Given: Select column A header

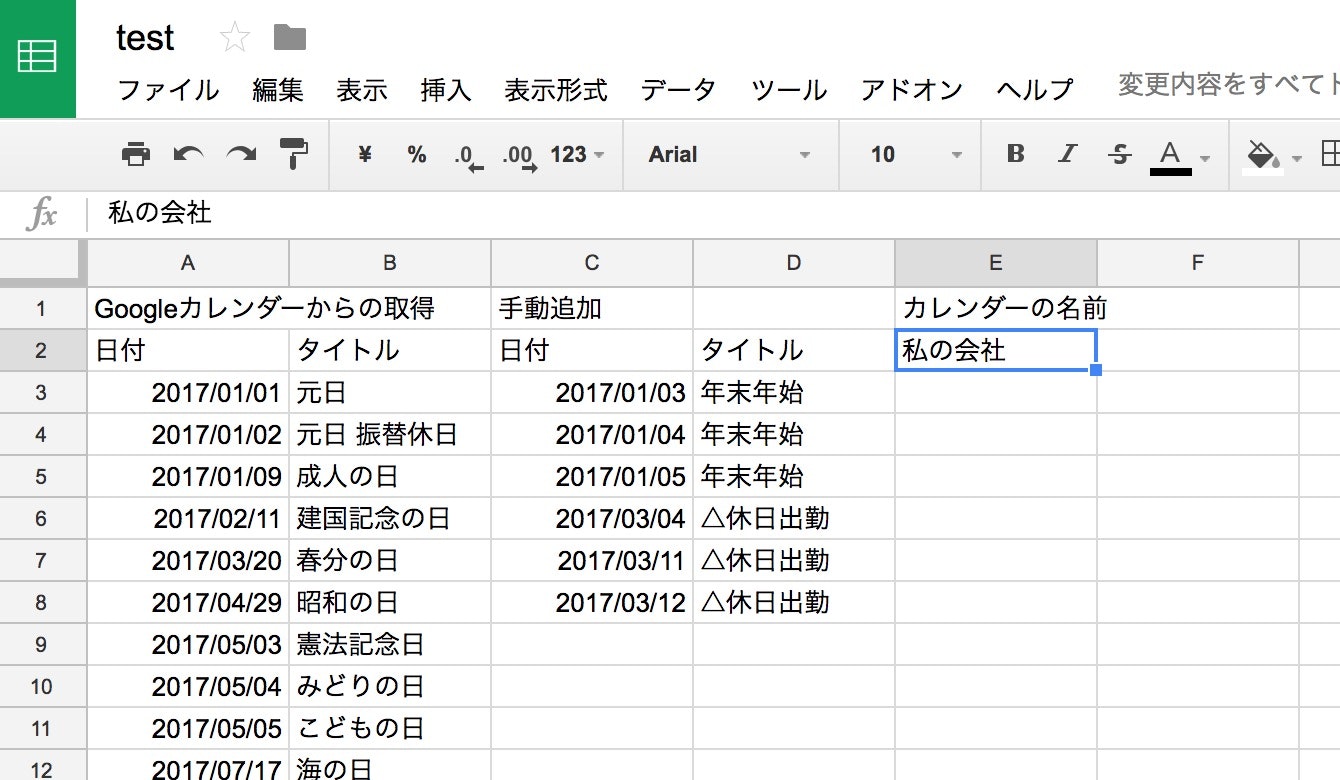Looking at the screenshot, I should pyautogui.click(x=188, y=263).
